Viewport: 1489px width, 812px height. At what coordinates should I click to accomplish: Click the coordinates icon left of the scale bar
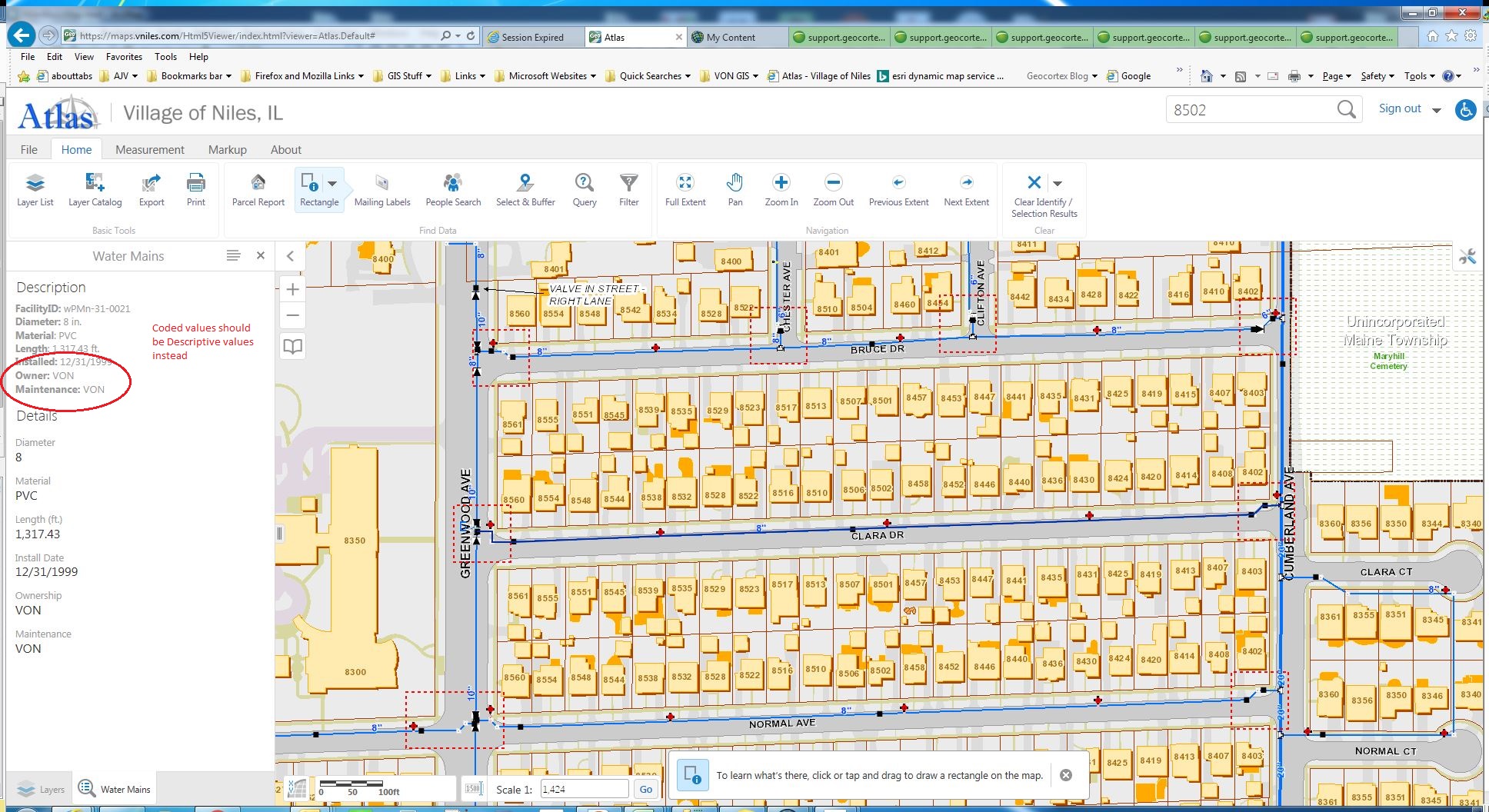click(x=297, y=789)
